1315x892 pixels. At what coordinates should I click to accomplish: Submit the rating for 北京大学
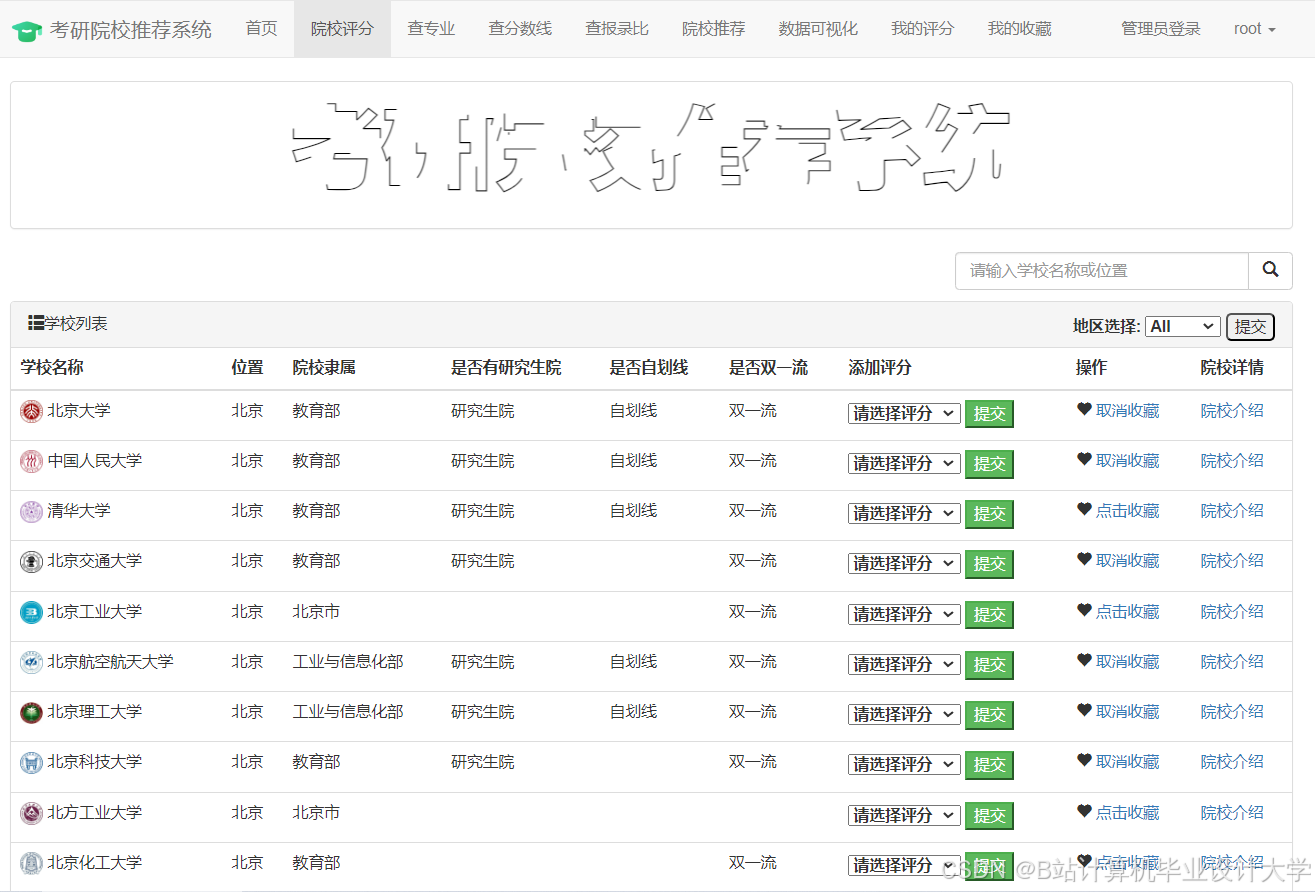click(x=990, y=413)
